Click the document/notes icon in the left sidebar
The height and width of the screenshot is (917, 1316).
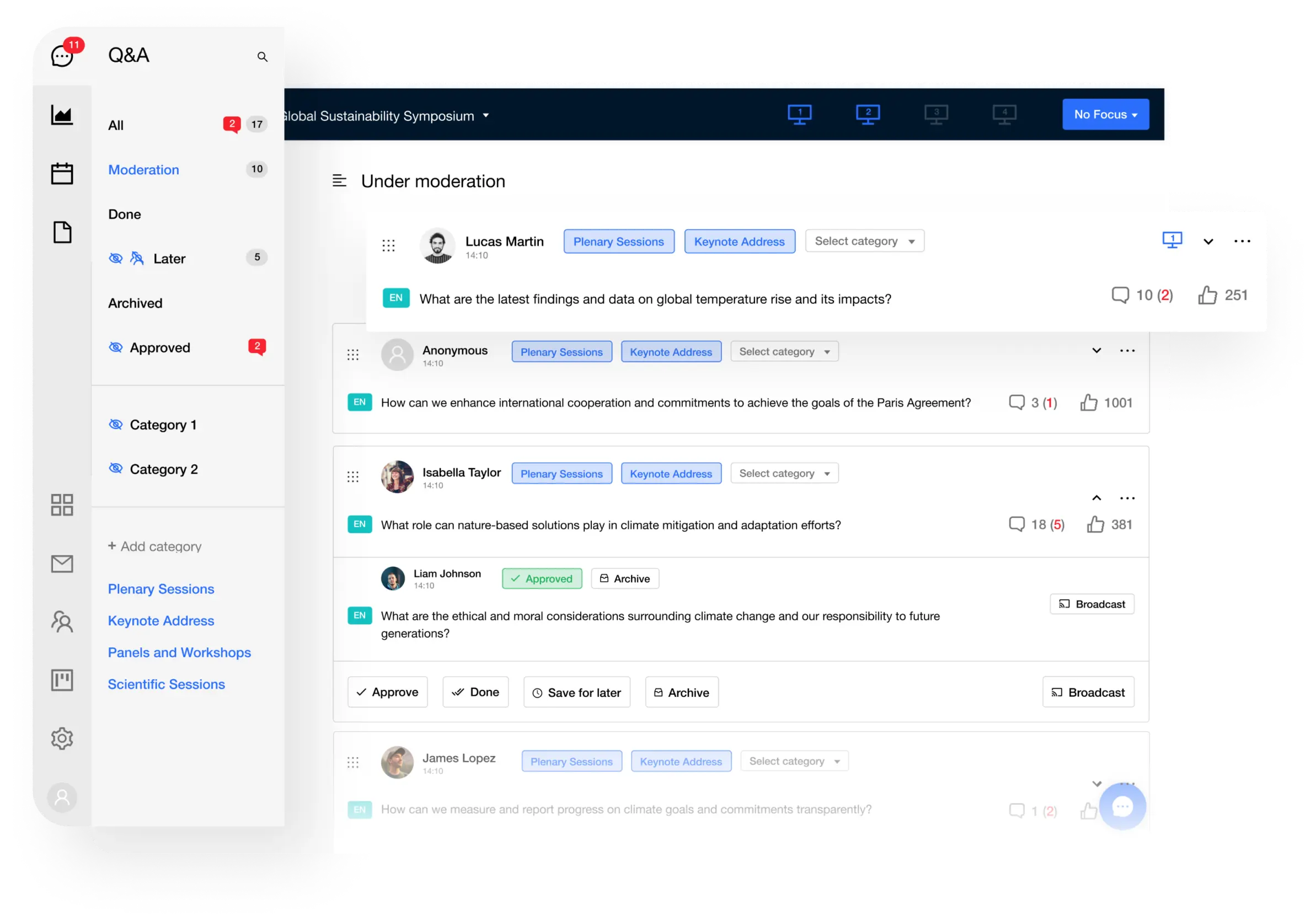[63, 231]
